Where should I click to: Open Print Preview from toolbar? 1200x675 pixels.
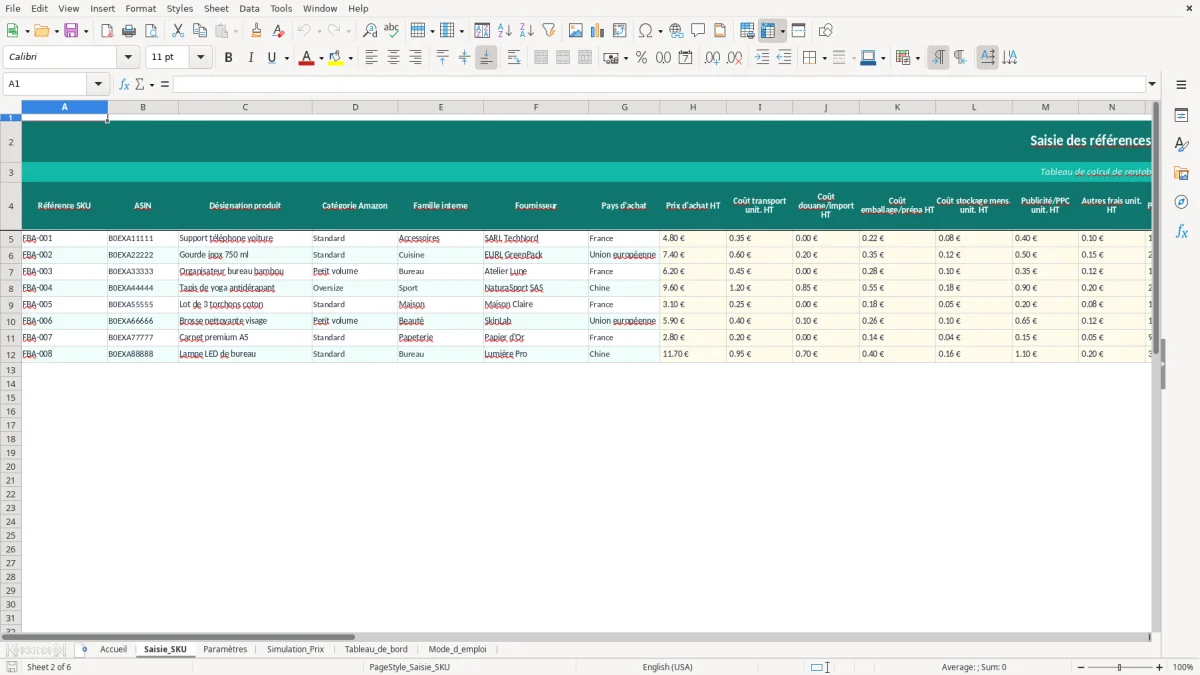tap(150, 31)
